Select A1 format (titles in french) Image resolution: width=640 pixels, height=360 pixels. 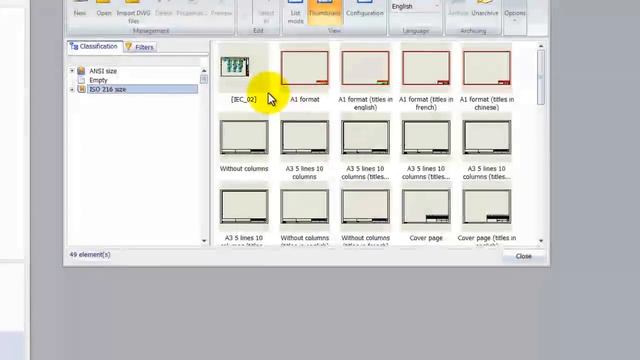[426, 78]
